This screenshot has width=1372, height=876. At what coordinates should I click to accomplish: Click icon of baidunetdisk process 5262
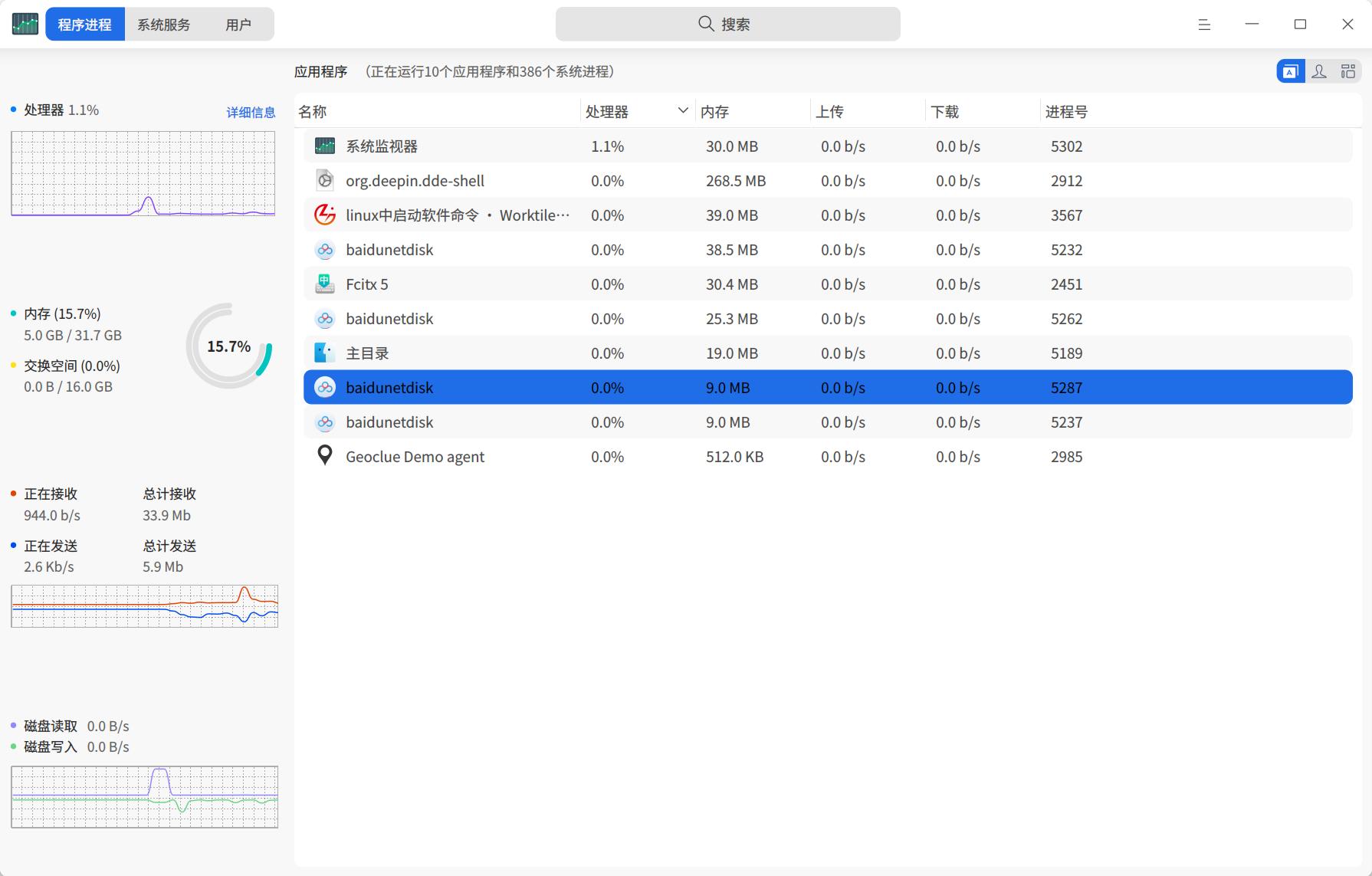click(325, 318)
